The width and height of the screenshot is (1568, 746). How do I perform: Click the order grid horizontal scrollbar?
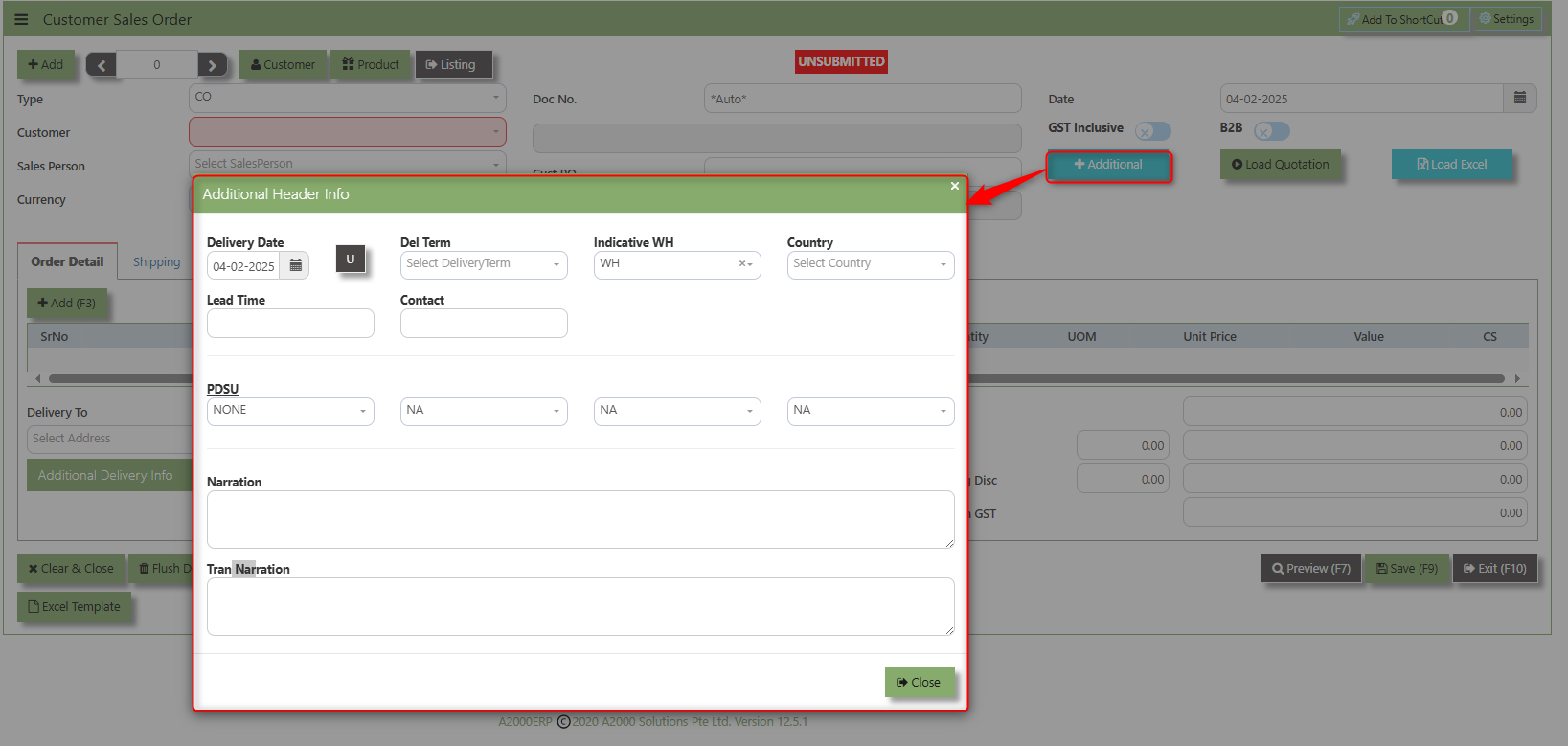(776, 378)
